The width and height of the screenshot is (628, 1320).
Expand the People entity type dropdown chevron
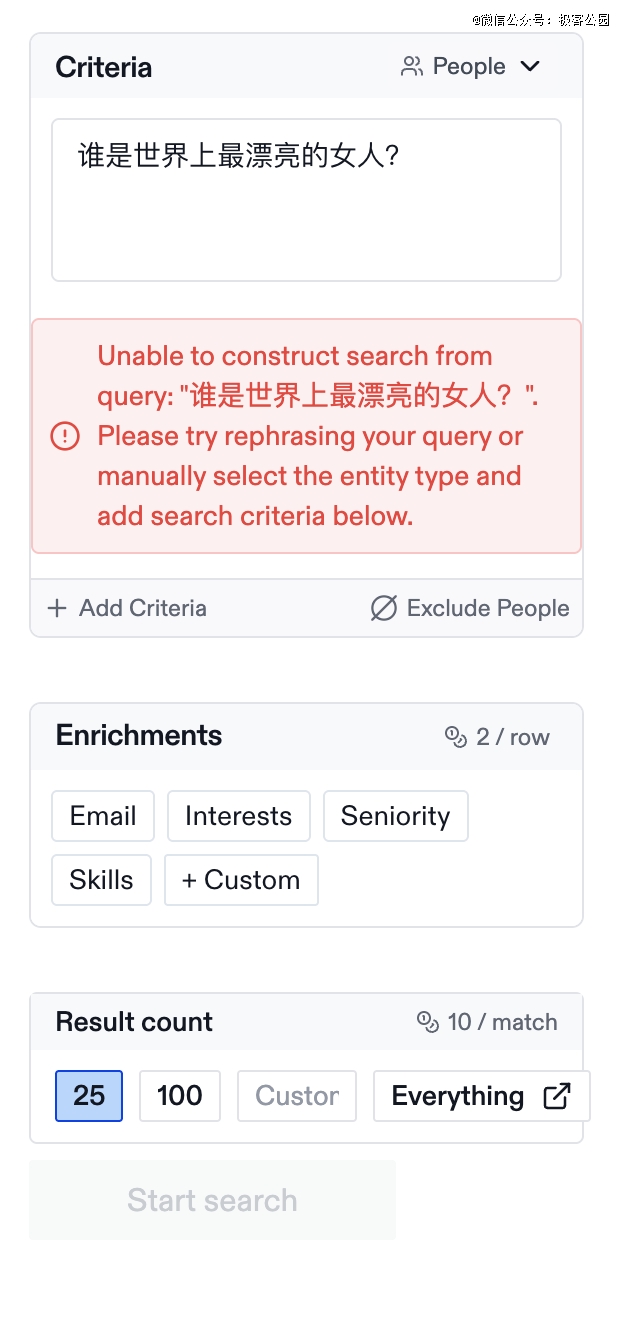[530, 67]
